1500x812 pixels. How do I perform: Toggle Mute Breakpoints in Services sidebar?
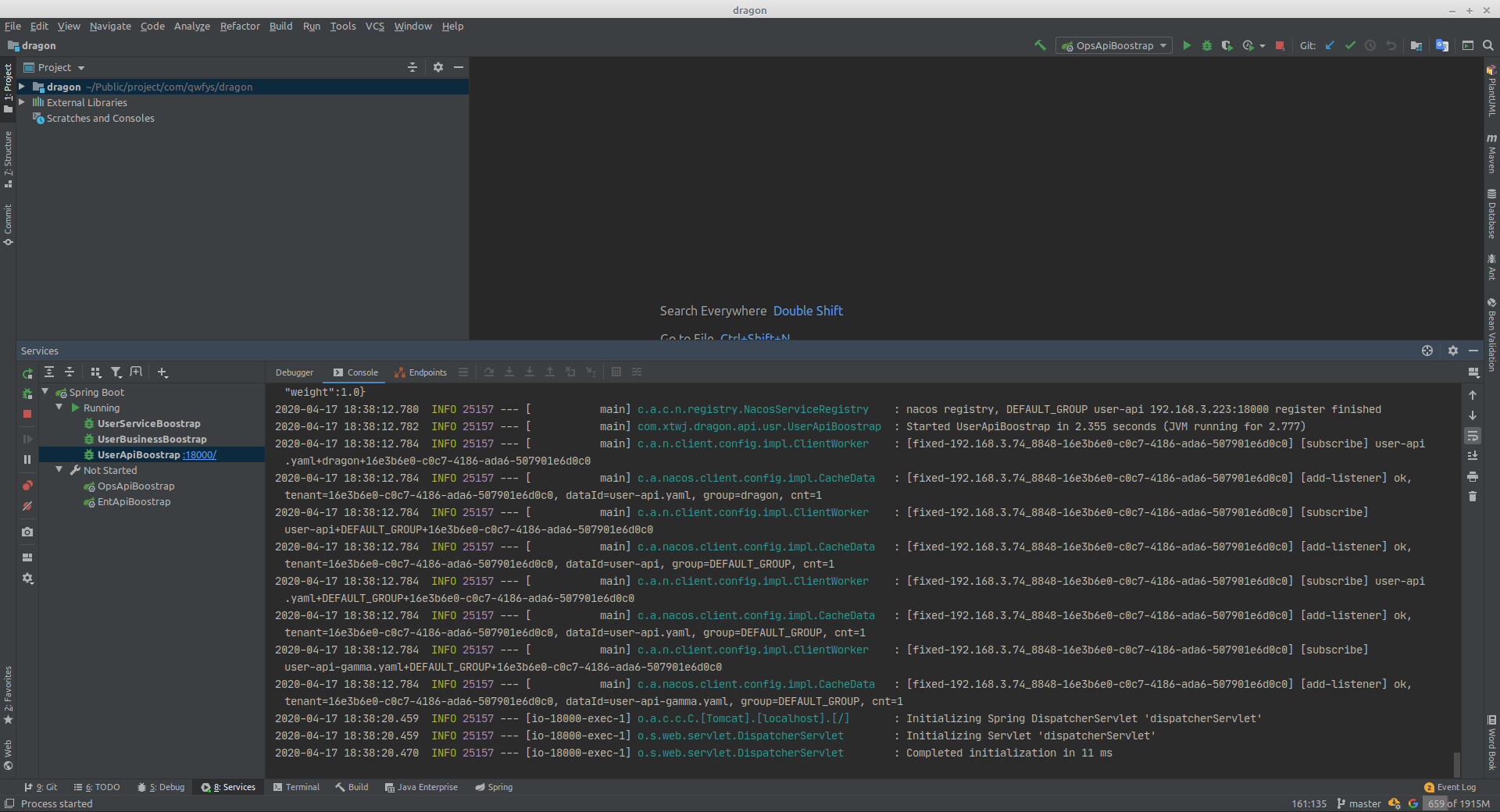[x=27, y=506]
